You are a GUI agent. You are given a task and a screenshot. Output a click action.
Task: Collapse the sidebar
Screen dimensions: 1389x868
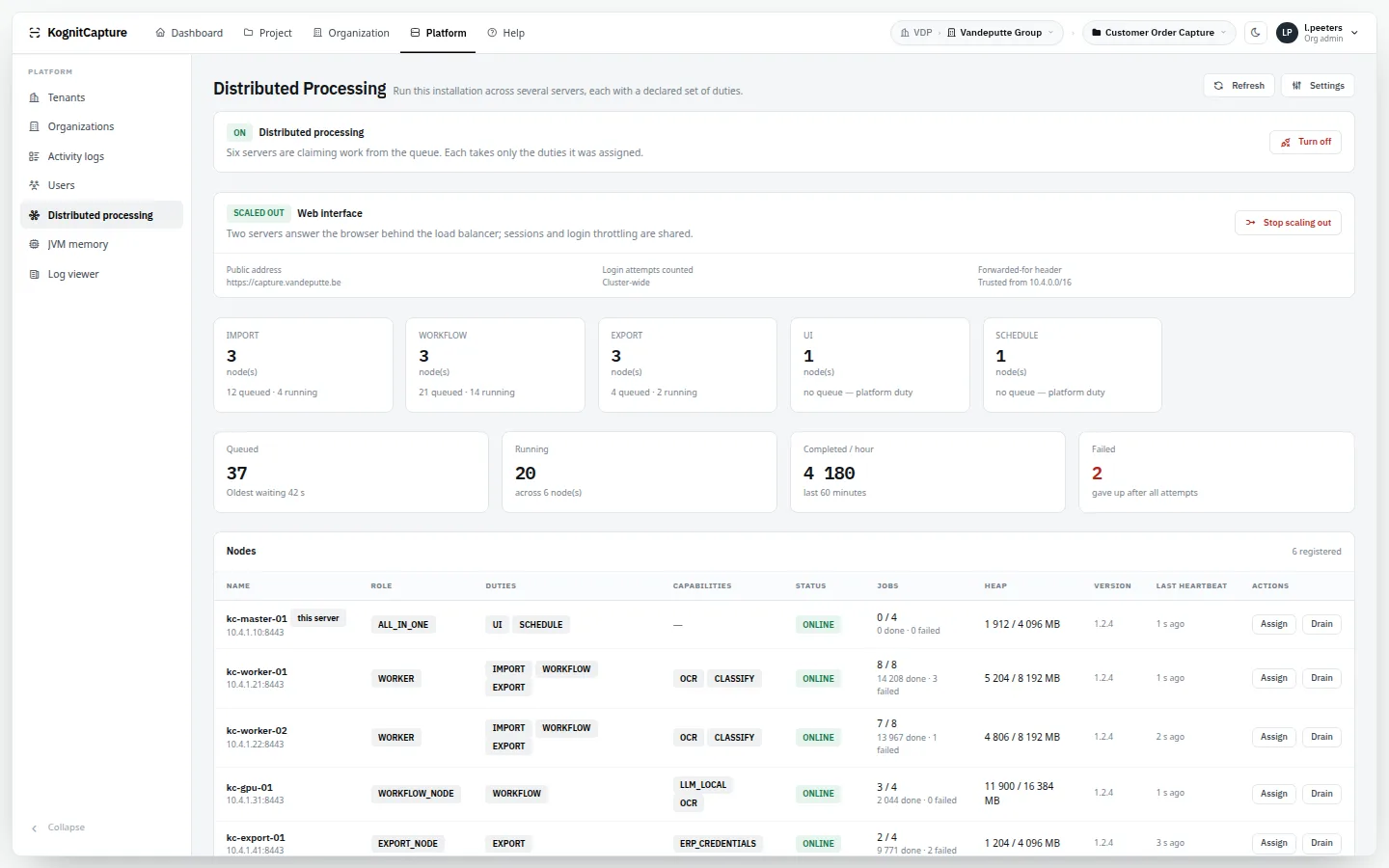click(x=58, y=827)
